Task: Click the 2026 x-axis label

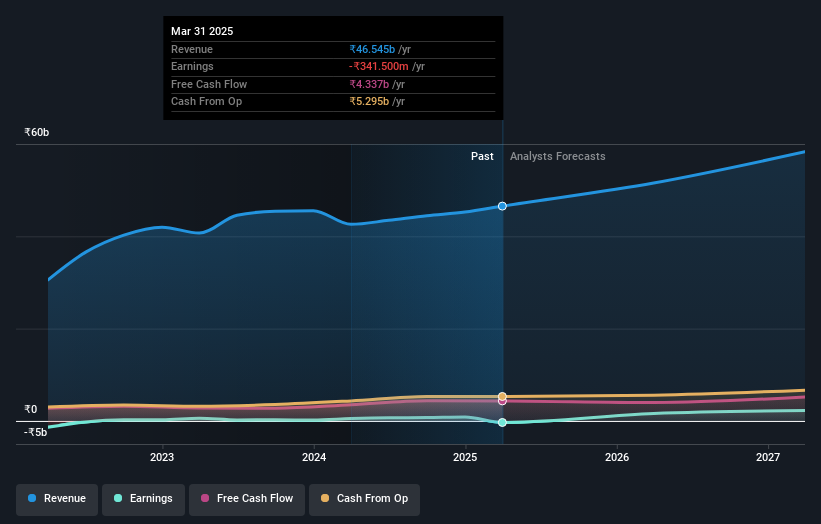Action: tap(617, 458)
